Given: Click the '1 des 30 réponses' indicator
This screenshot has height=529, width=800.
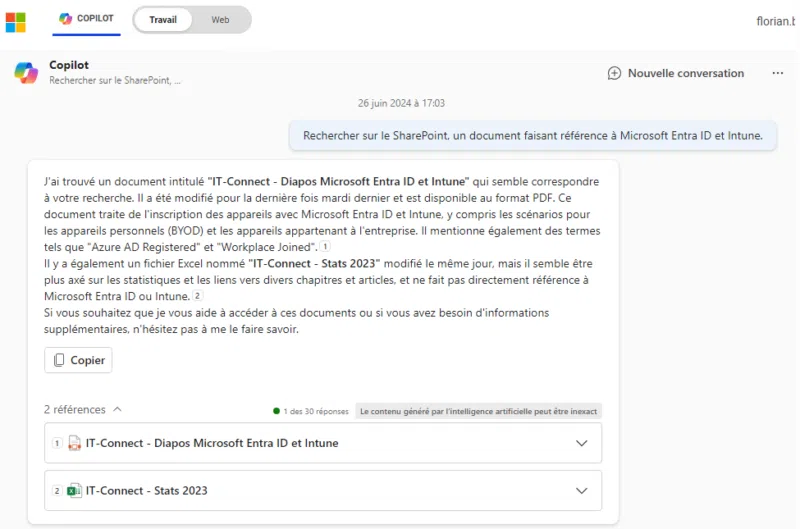Looking at the screenshot, I should pos(311,411).
